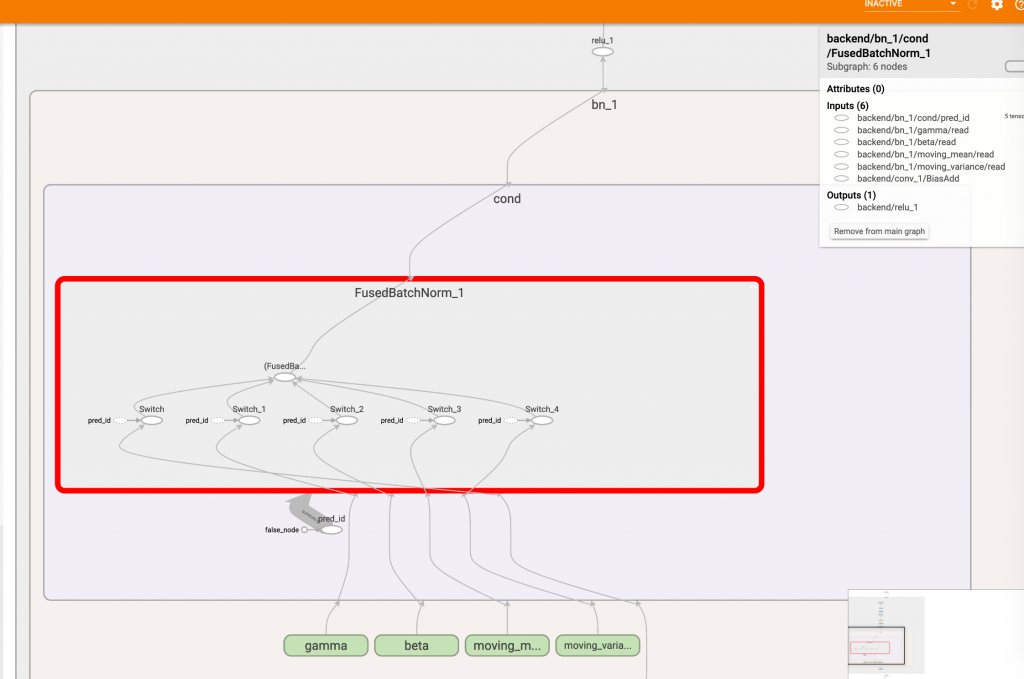
Task: Select the Switch_1 op node ellipse
Action: tap(249, 420)
